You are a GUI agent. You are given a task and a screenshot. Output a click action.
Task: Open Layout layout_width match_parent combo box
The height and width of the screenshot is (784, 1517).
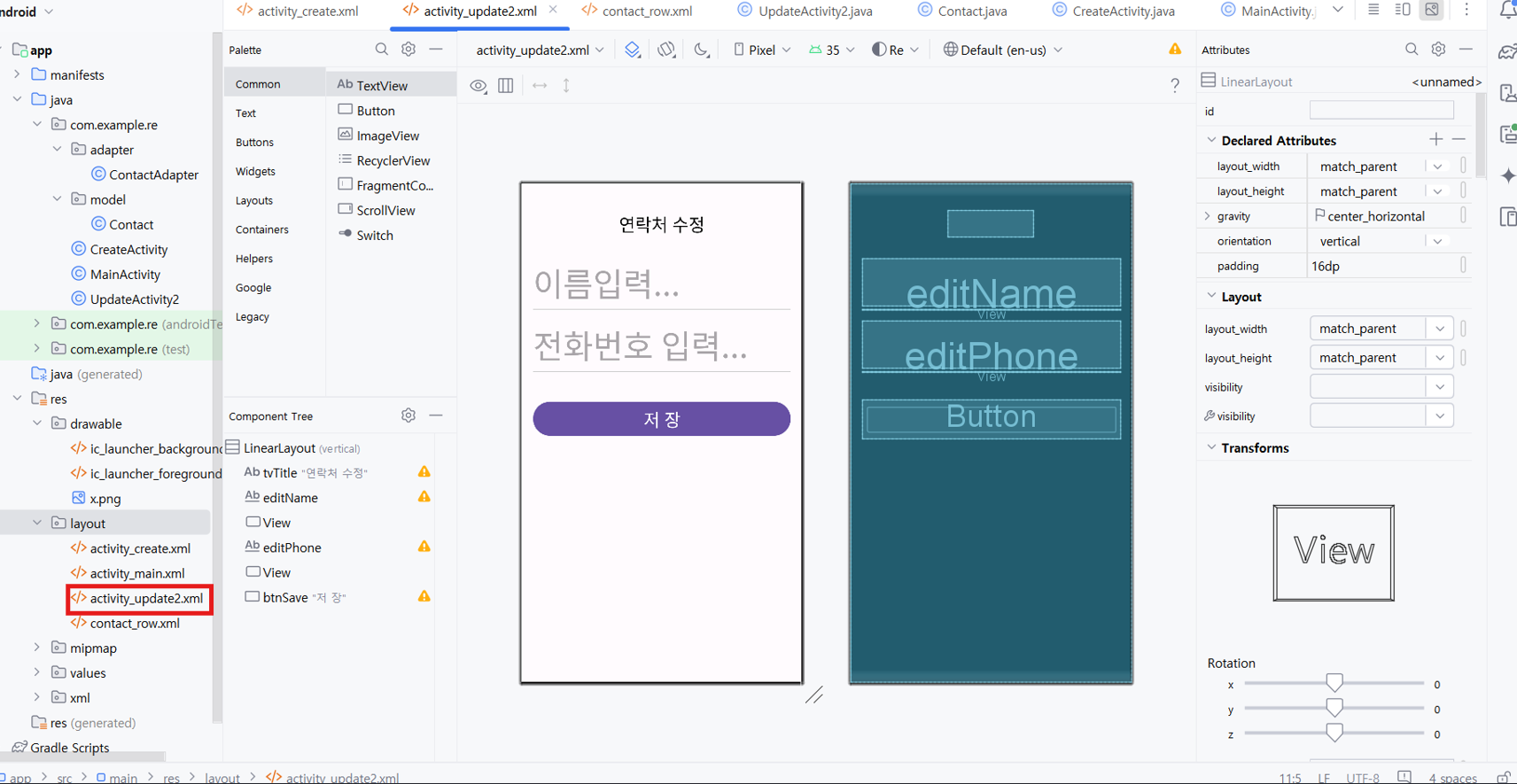click(1381, 329)
